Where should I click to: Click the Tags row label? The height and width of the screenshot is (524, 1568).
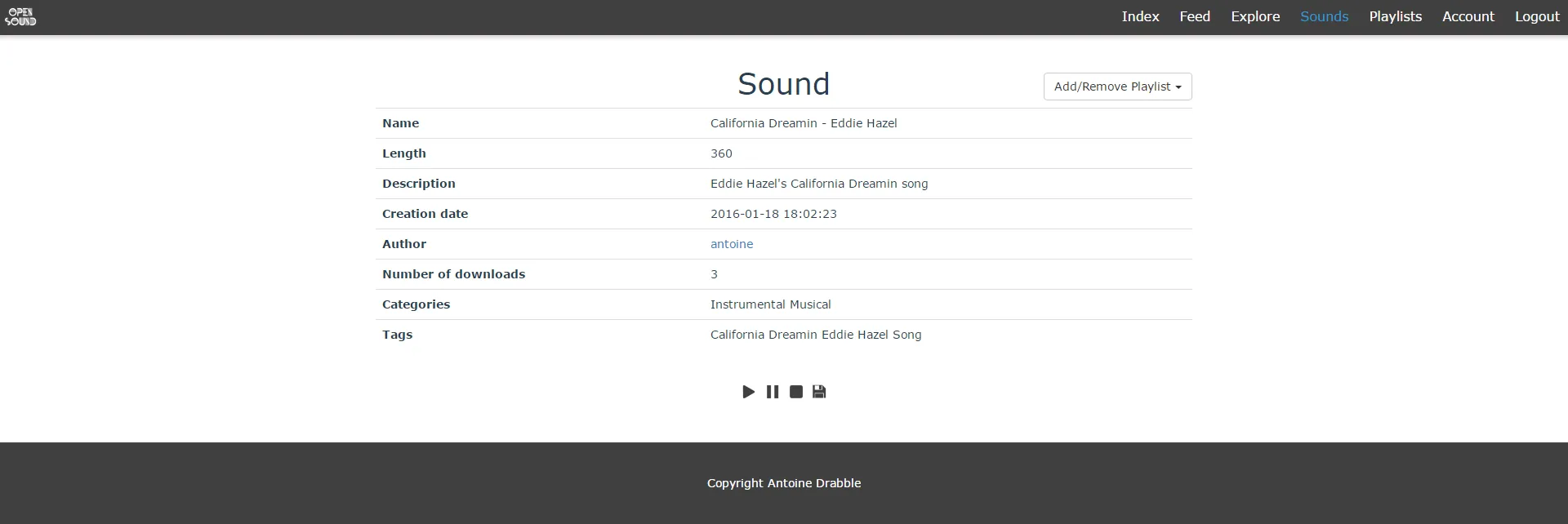(x=397, y=335)
